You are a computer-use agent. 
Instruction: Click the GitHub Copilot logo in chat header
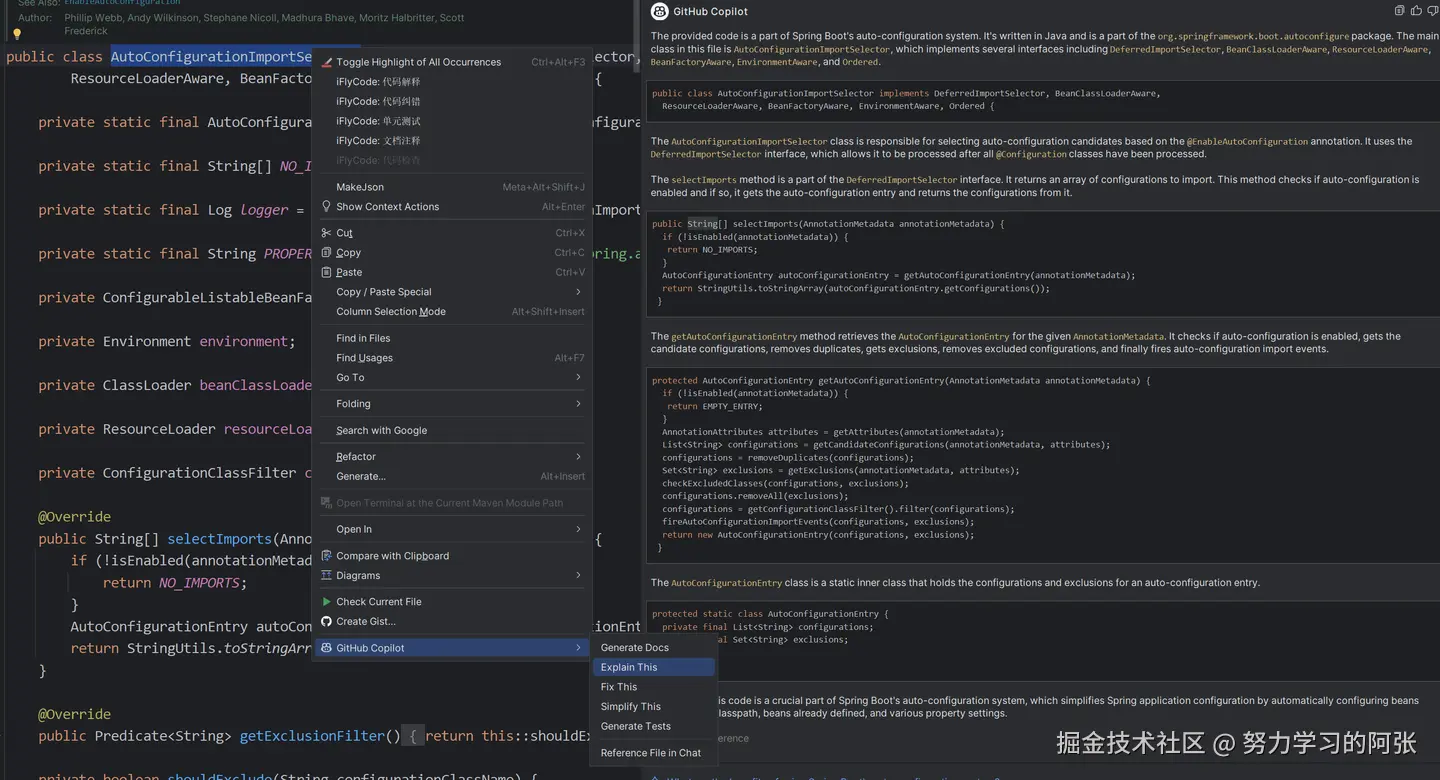659,11
